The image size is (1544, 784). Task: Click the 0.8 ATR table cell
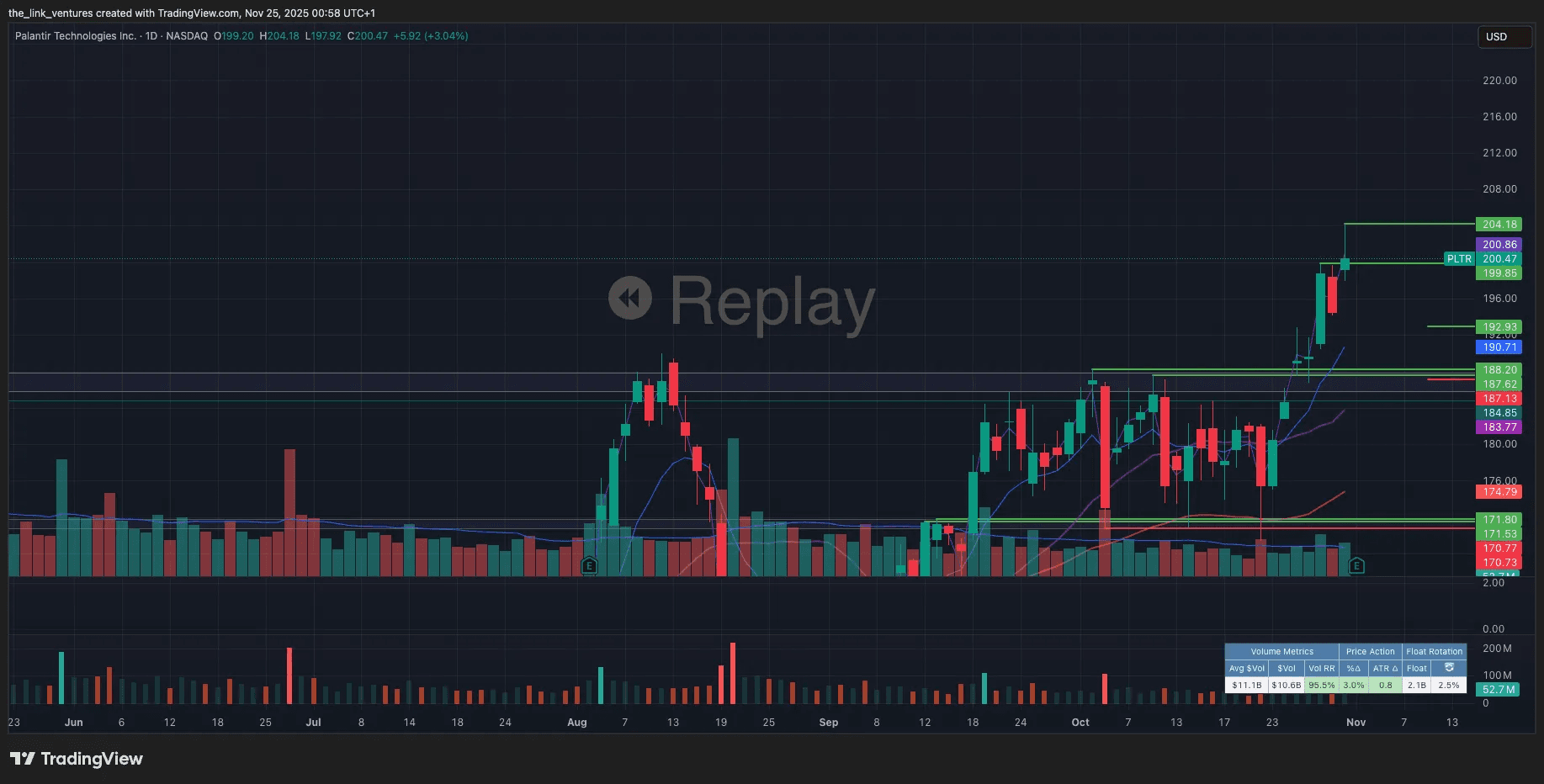coord(1385,686)
